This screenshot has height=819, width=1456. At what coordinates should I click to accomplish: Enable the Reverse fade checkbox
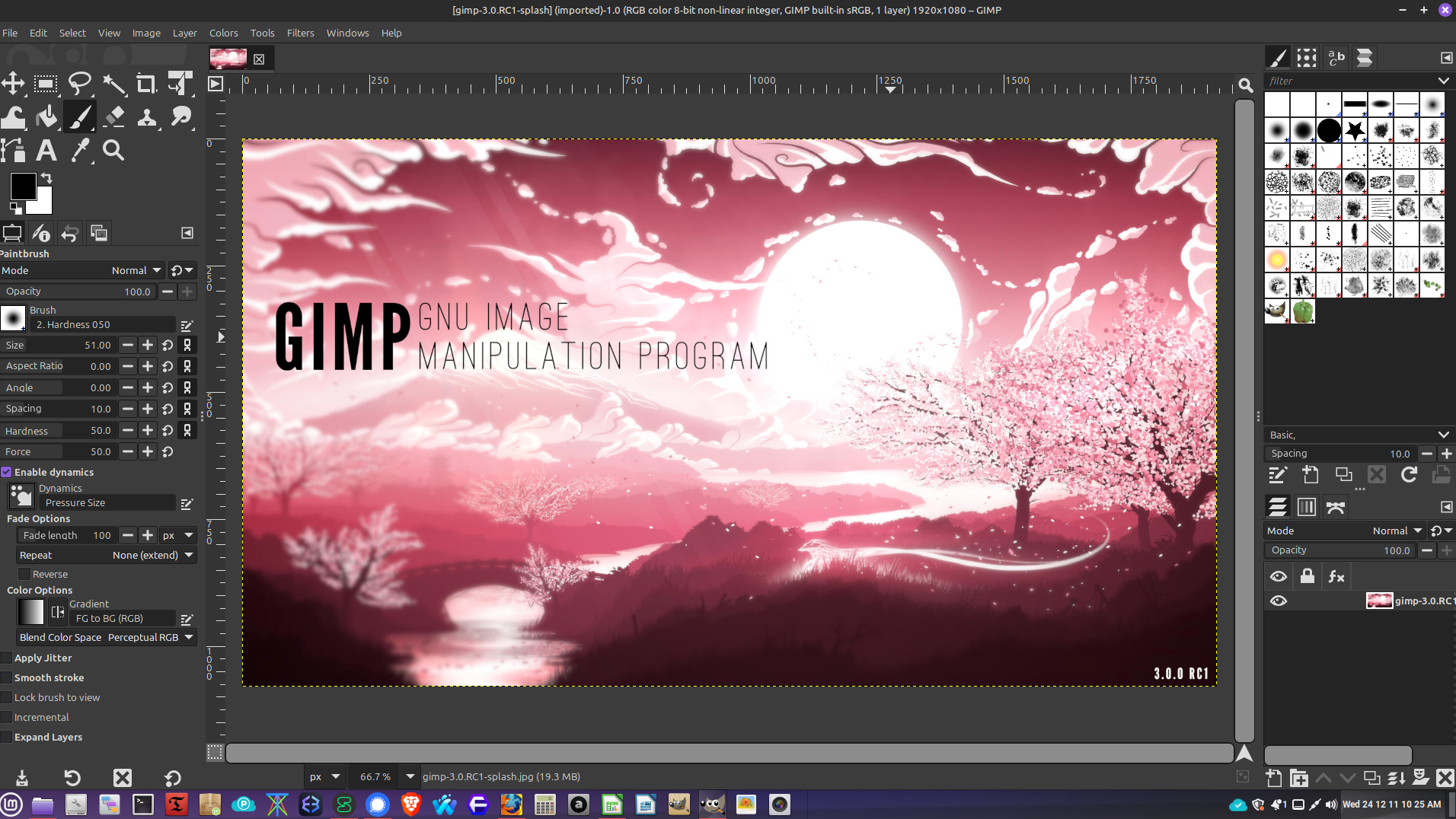coord(24,574)
